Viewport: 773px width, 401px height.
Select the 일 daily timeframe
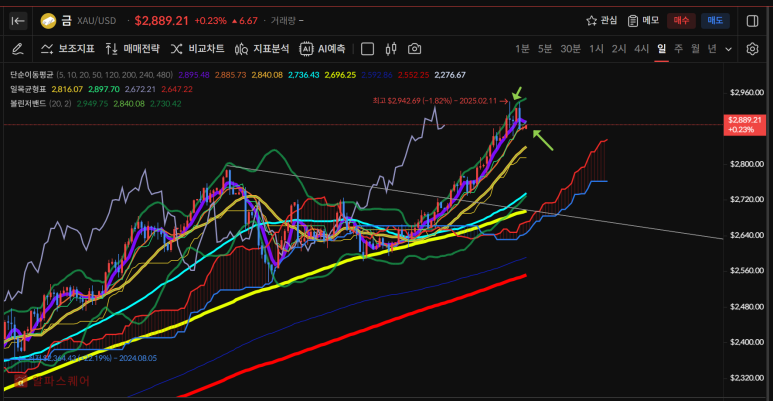coord(662,49)
